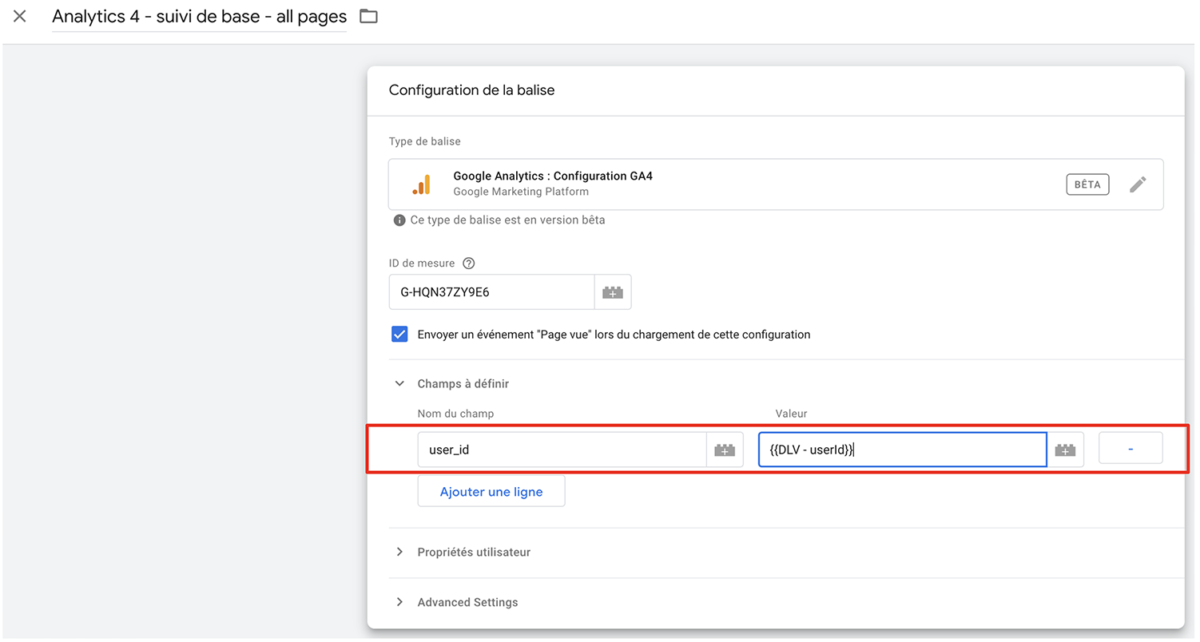Click Ajouter une ligne button

click(491, 492)
